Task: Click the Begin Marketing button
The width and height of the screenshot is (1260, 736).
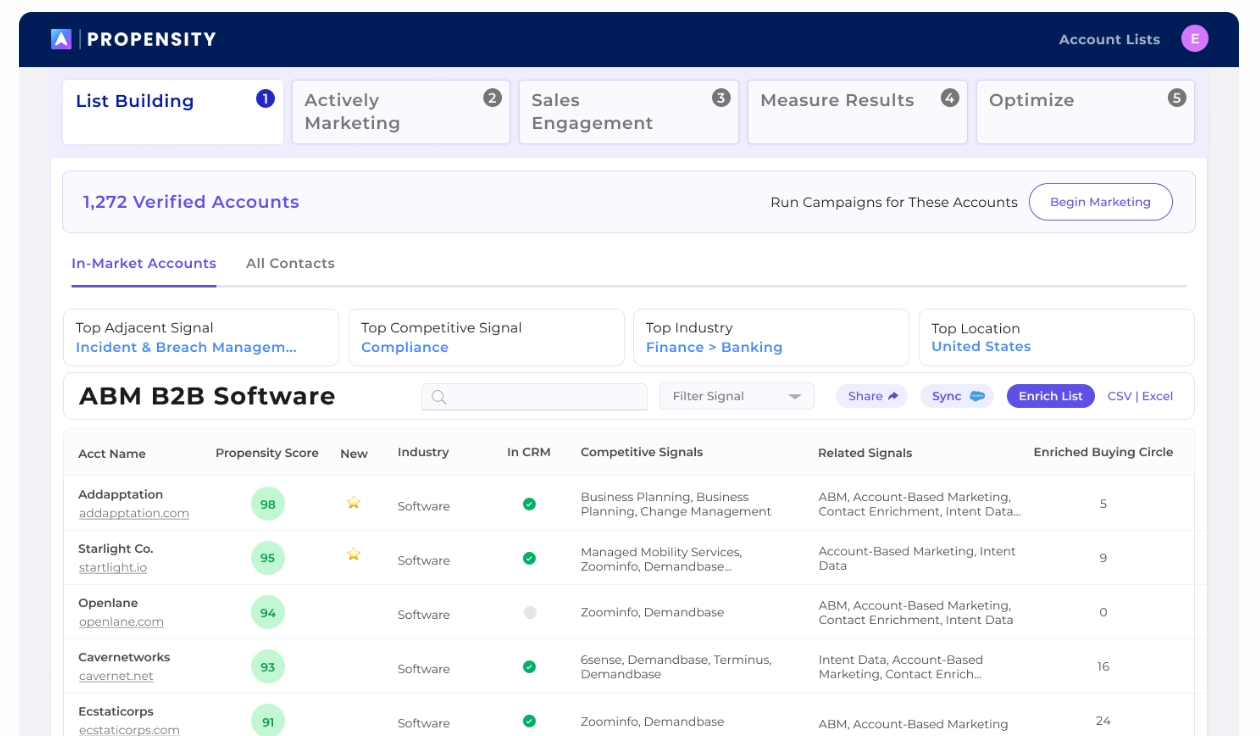Action: [x=1100, y=202]
